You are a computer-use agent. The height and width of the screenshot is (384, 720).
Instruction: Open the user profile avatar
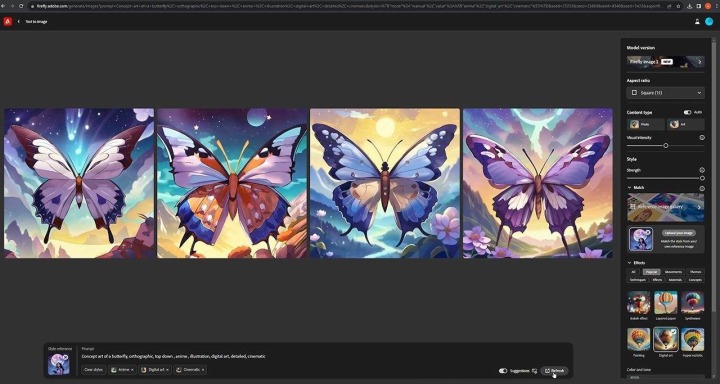coord(709,22)
